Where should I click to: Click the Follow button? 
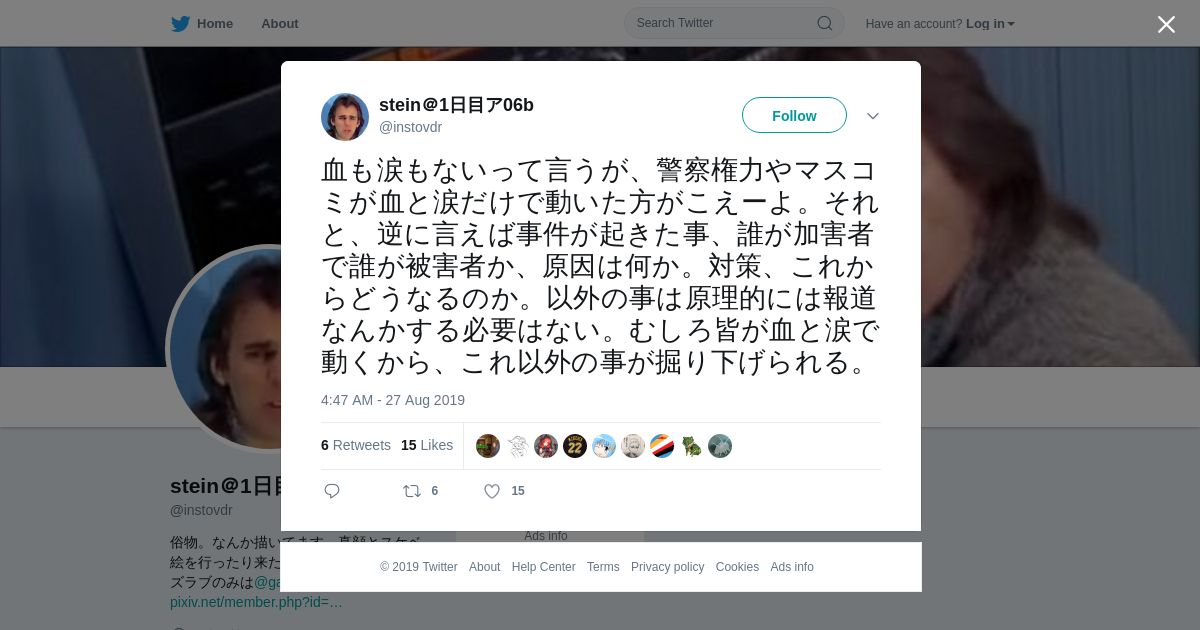coord(794,115)
